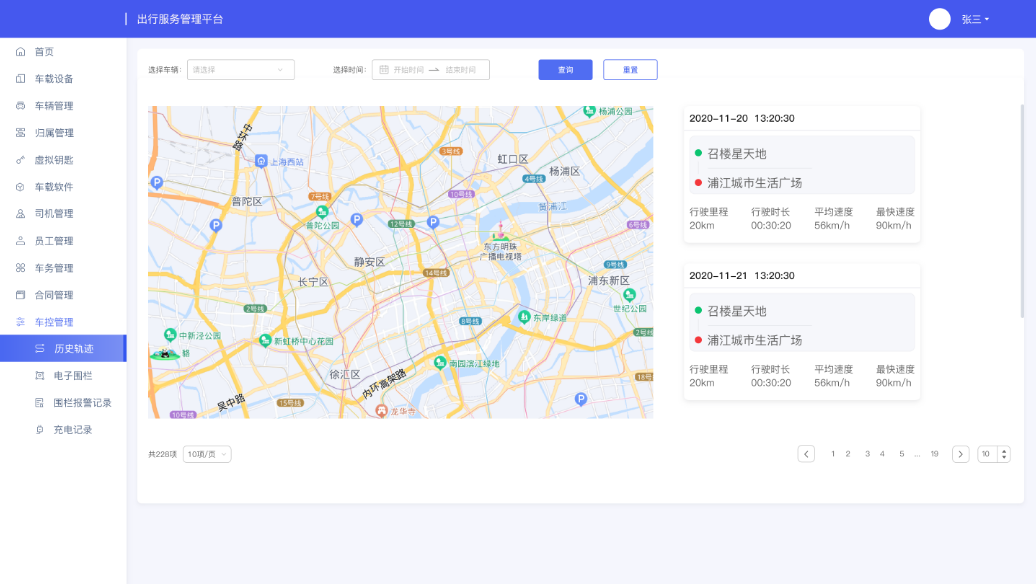Click the 重置 reset button
The width and height of the screenshot is (1036, 584).
pyautogui.click(x=630, y=69)
